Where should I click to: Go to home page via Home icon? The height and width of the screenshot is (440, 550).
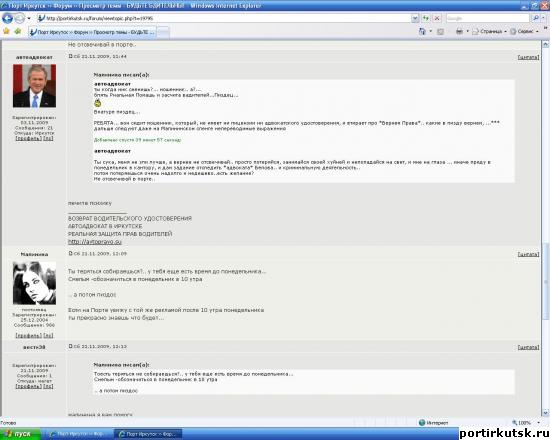pyautogui.click(x=422, y=32)
